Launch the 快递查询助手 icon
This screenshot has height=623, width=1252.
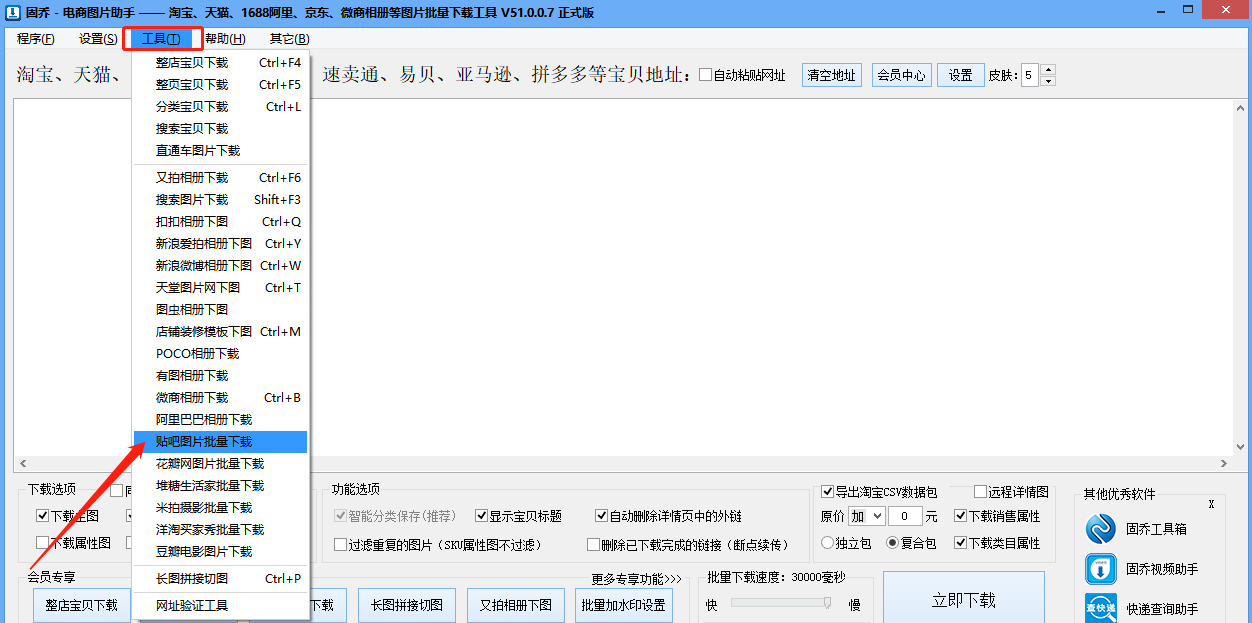tap(1101, 608)
